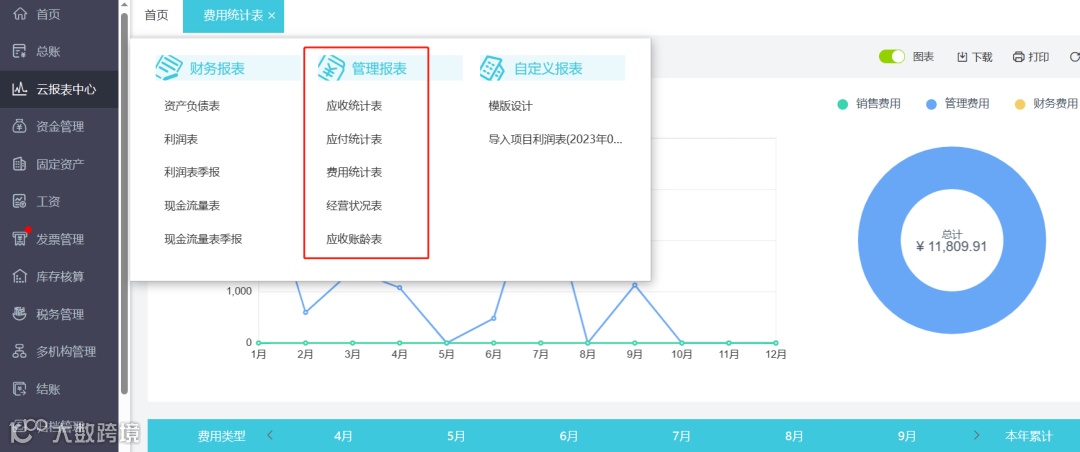Click the 工资 payroll icon

point(20,201)
